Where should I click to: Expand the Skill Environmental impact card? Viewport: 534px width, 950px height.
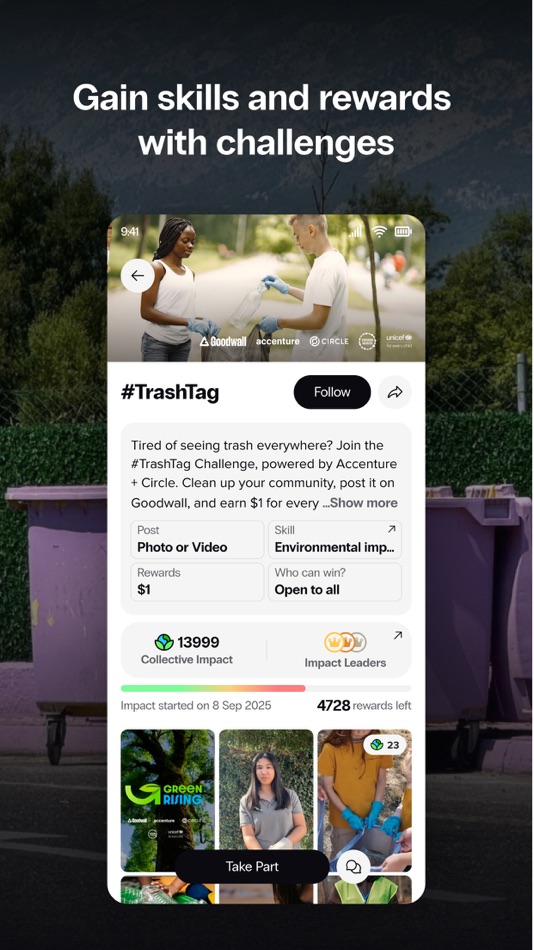tap(335, 539)
